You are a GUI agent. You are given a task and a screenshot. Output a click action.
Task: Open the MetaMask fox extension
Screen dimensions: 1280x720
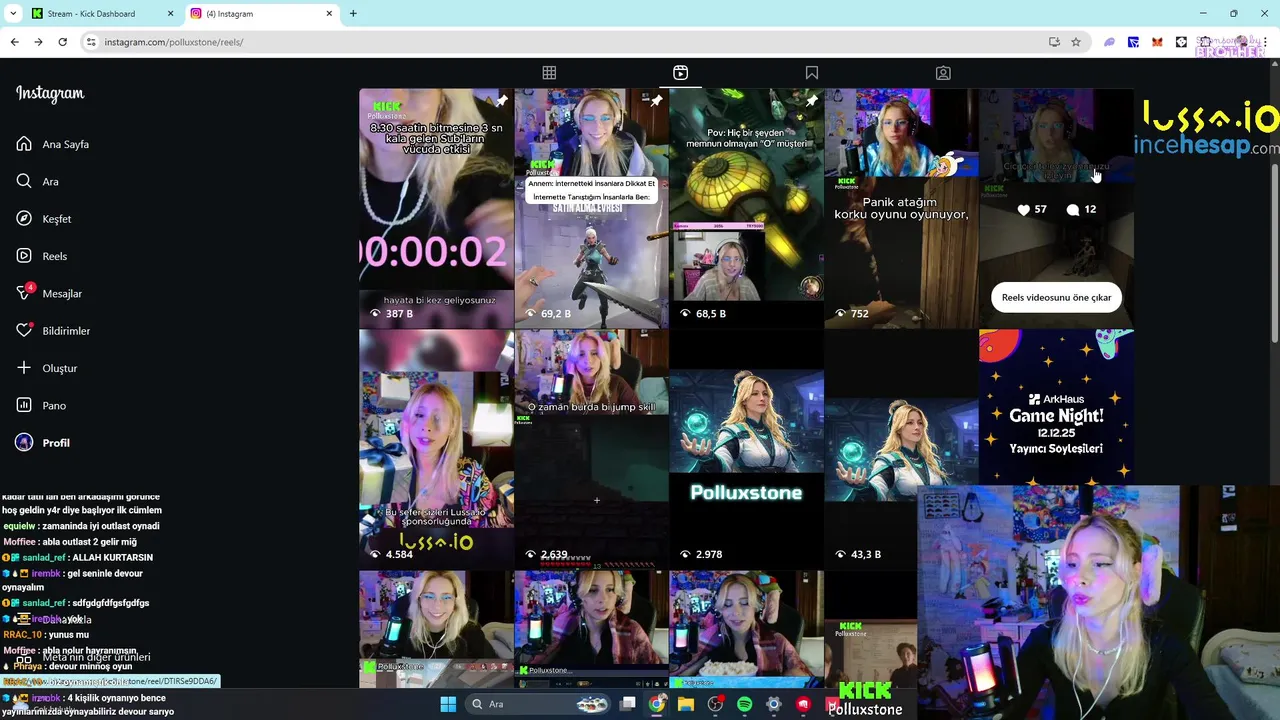1157,42
